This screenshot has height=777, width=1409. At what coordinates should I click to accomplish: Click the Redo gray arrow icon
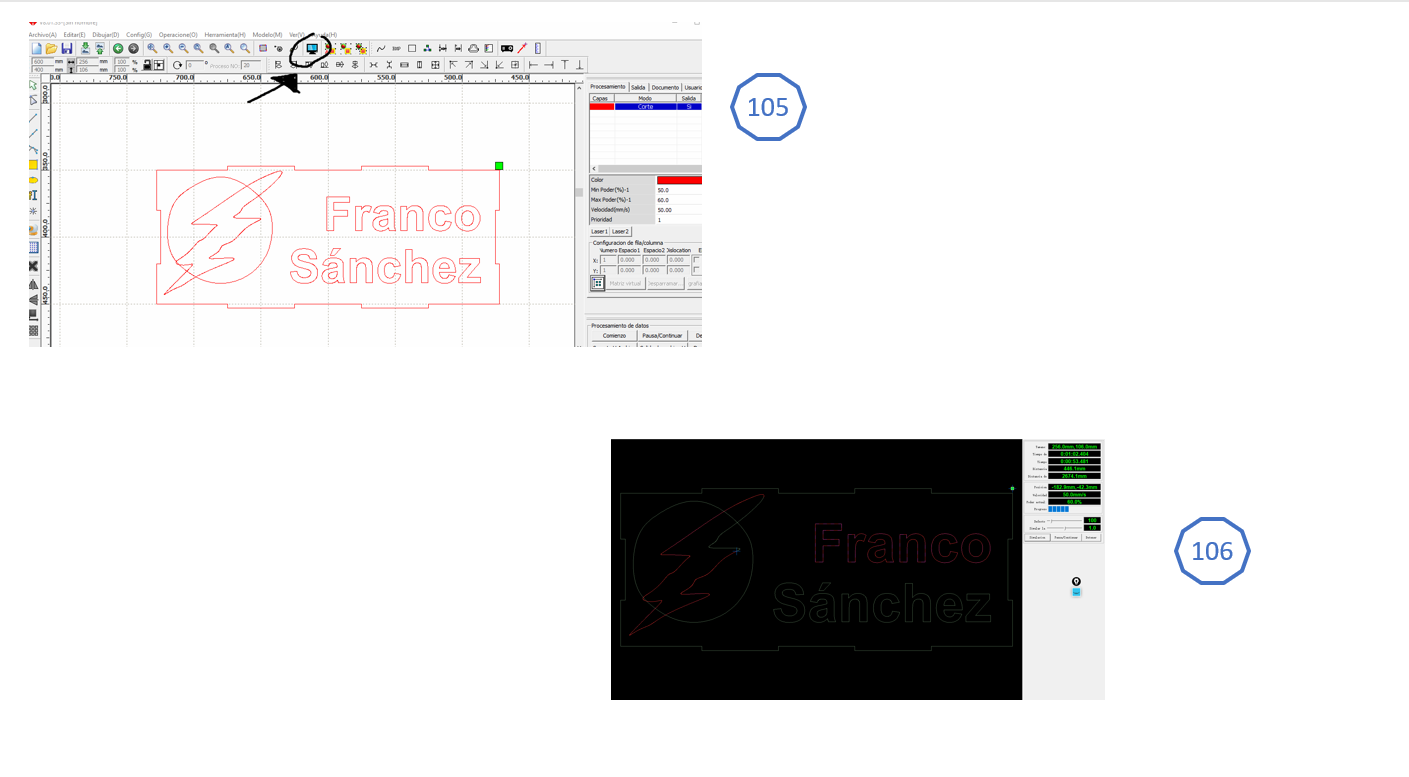tap(133, 48)
